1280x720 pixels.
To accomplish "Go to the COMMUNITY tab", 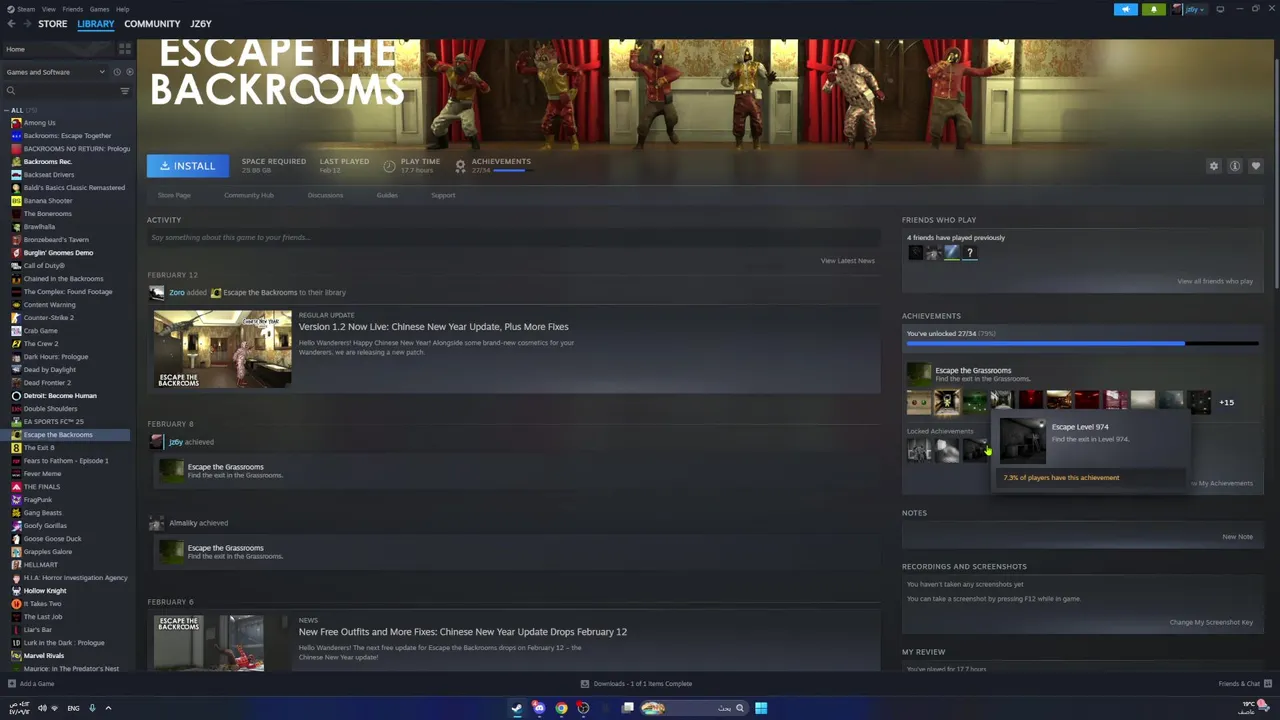I will (152, 23).
